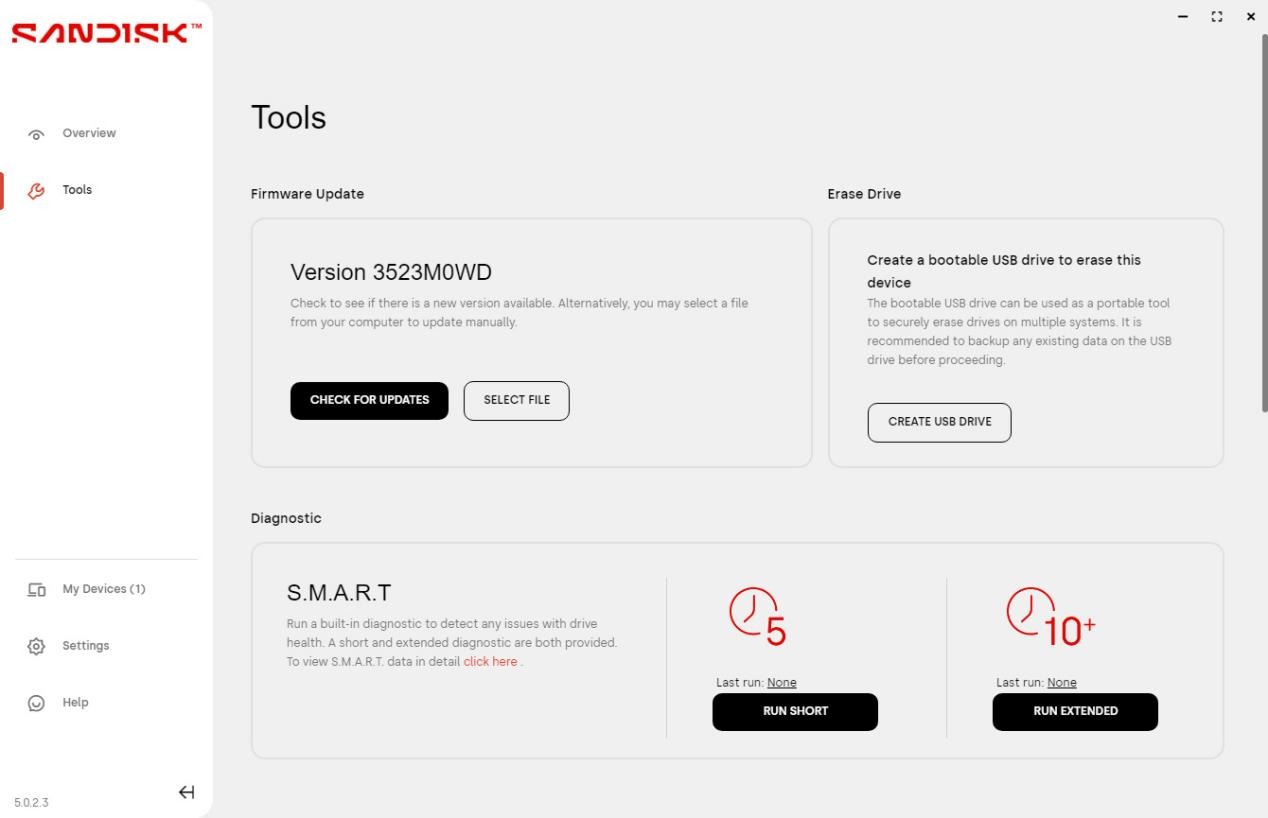Click the Help smiley icon
The image size is (1268, 818).
tap(37, 703)
